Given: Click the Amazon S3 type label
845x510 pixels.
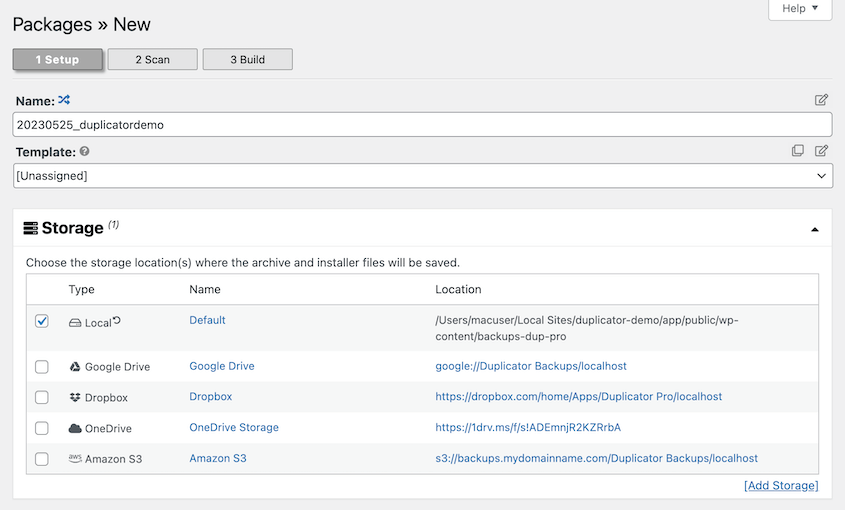Looking at the screenshot, I should pyautogui.click(x=114, y=459).
